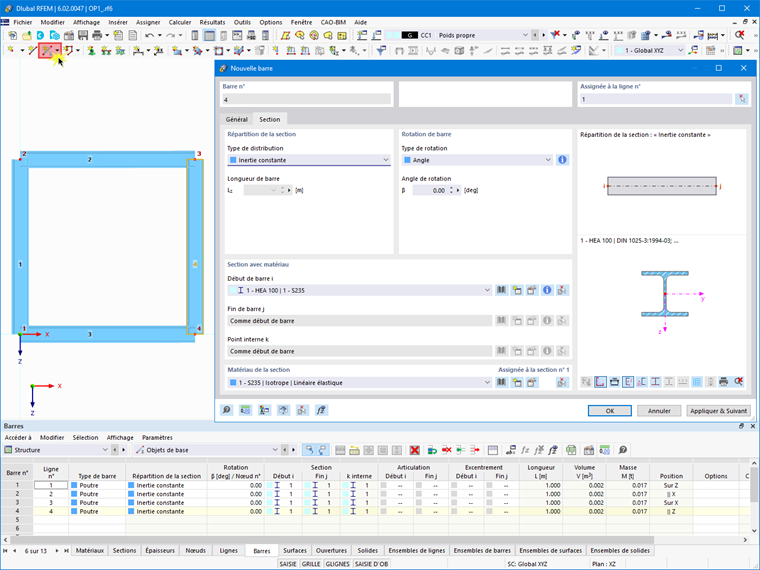Click the I-section view icon under preview
The width and height of the screenshot is (760, 570).
coord(655,382)
